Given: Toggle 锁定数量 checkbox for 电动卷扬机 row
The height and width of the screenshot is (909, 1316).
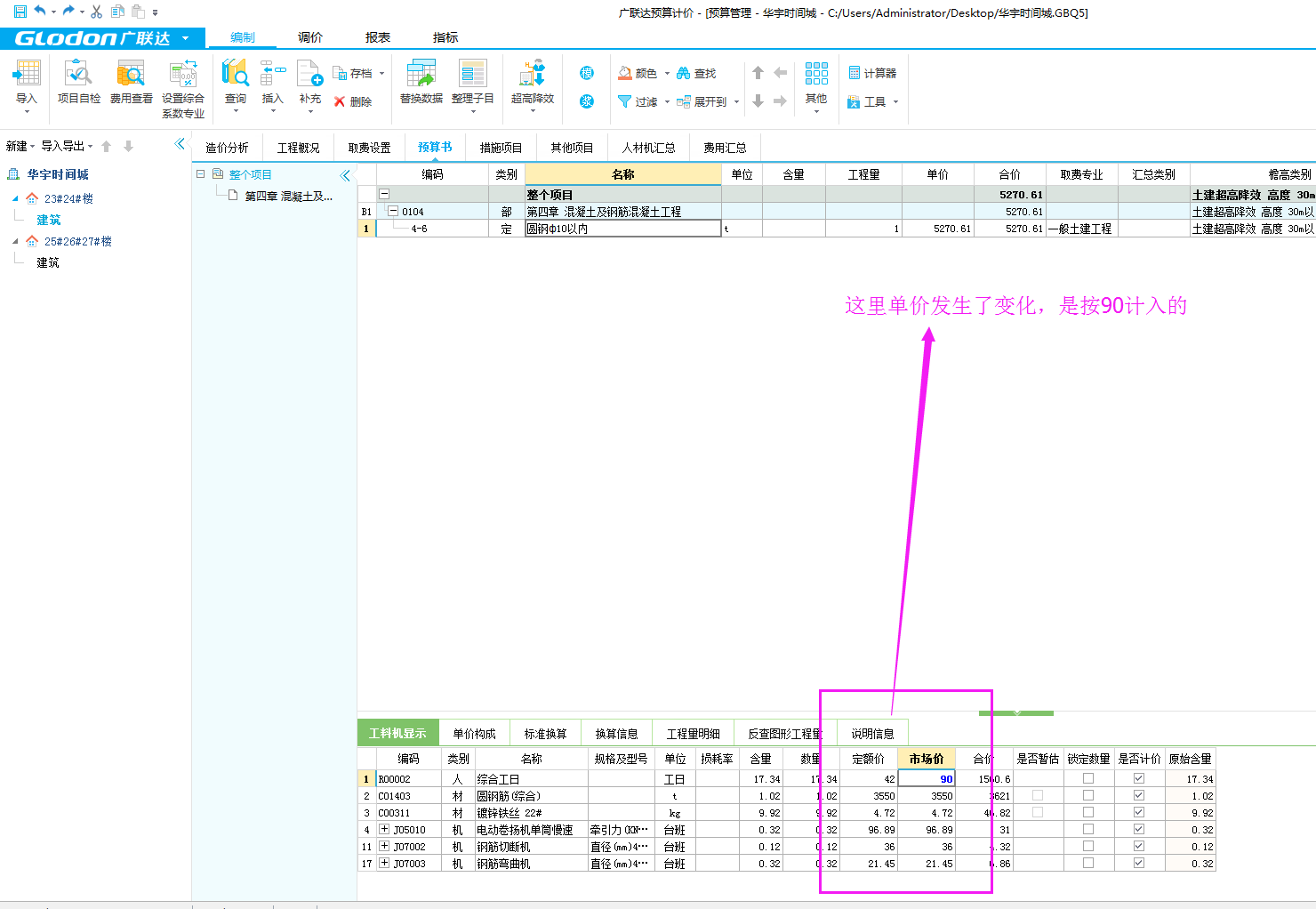Looking at the screenshot, I should (x=1088, y=829).
